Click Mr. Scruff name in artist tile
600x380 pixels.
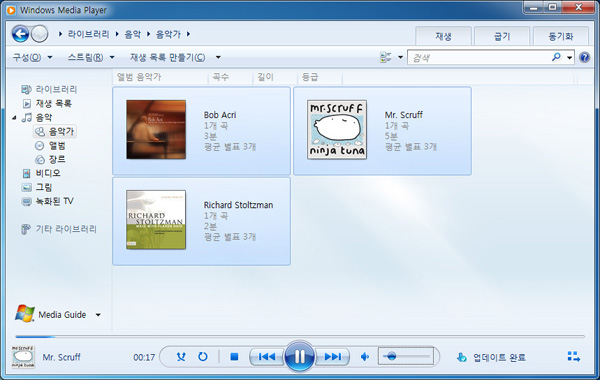pyautogui.click(x=404, y=115)
